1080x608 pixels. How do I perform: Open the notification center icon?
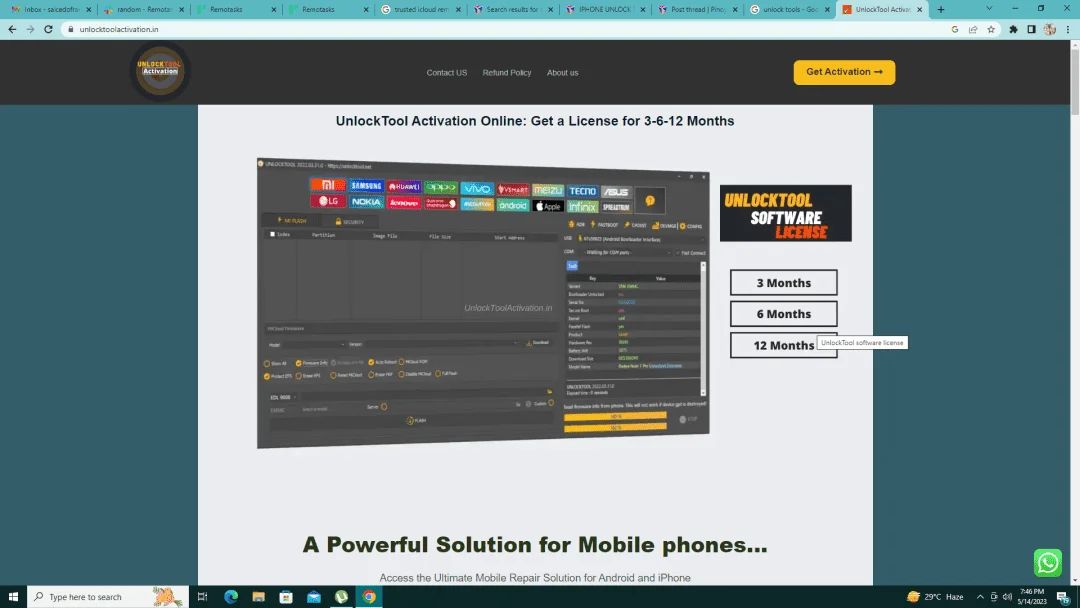(1063, 596)
